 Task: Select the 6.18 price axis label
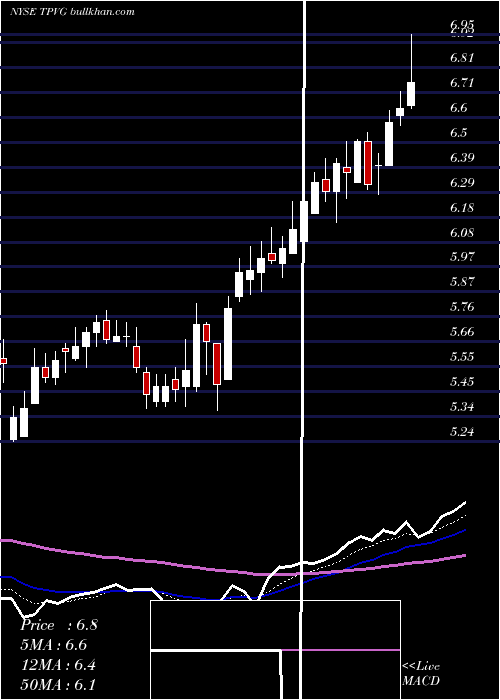point(462,208)
